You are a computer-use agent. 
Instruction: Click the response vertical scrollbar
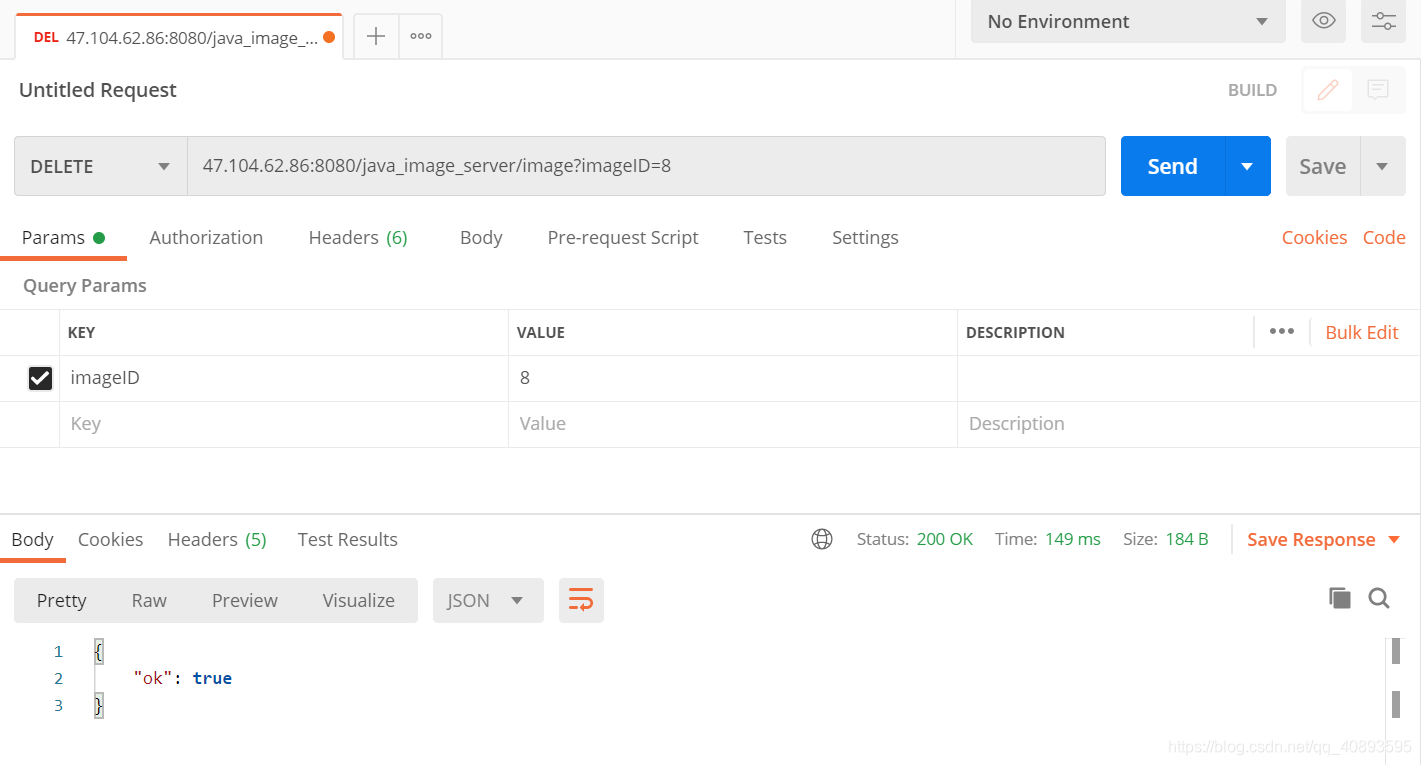(1395, 678)
